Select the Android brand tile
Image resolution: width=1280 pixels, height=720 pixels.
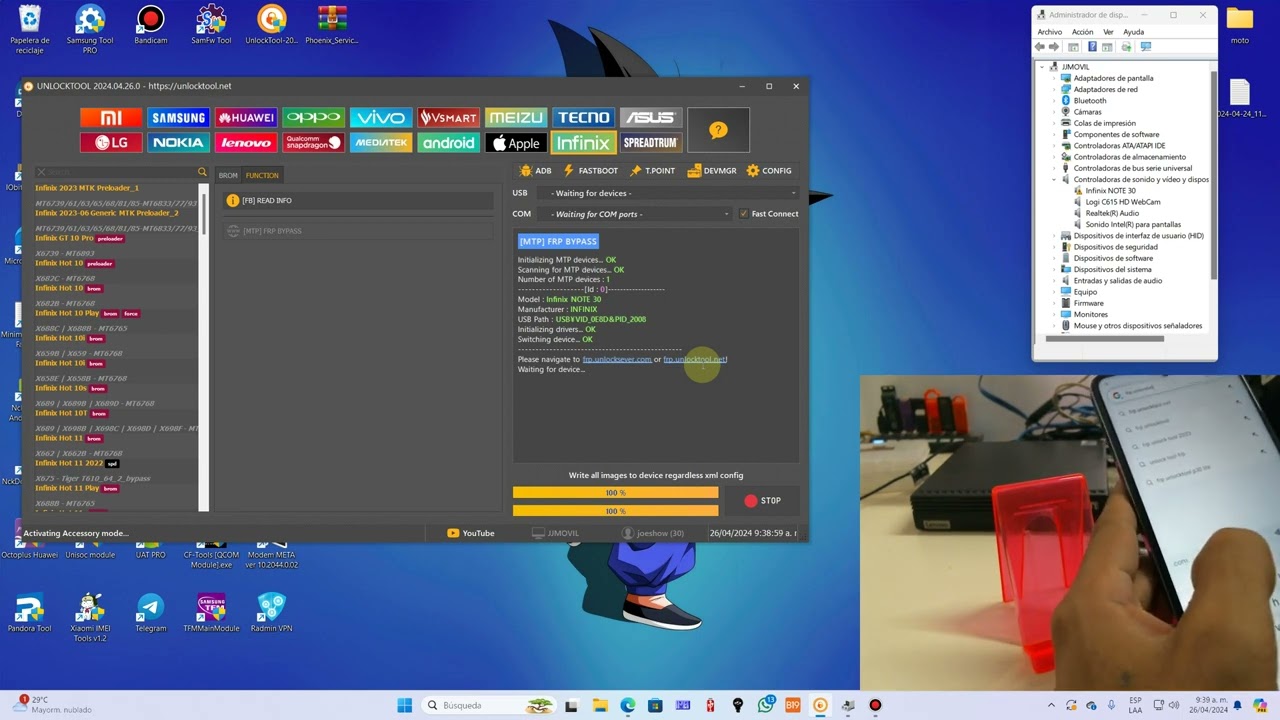click(448, 143)
